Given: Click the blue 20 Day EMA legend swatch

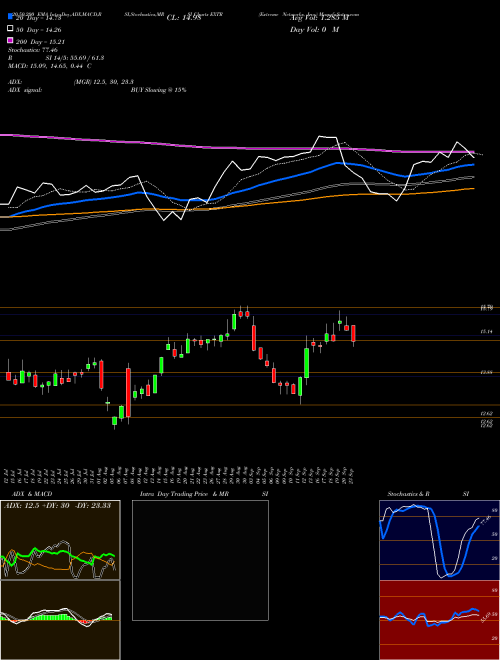Looking at the screenshot, I should click(11, 17).
